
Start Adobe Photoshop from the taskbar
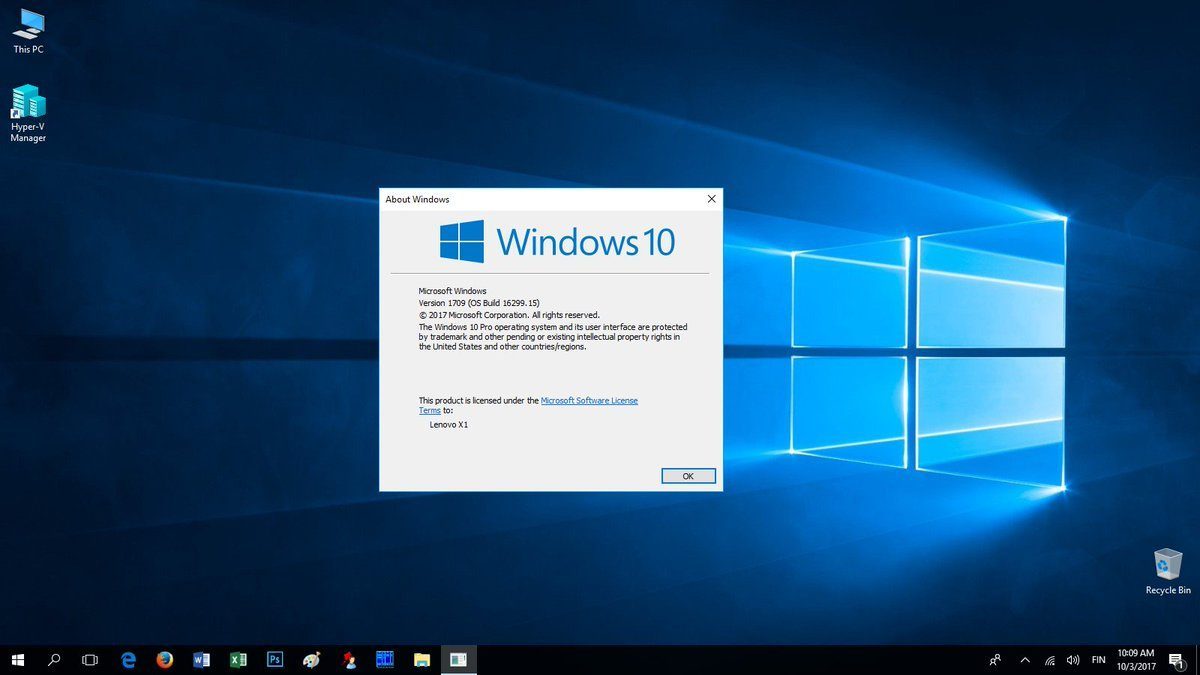274,660
